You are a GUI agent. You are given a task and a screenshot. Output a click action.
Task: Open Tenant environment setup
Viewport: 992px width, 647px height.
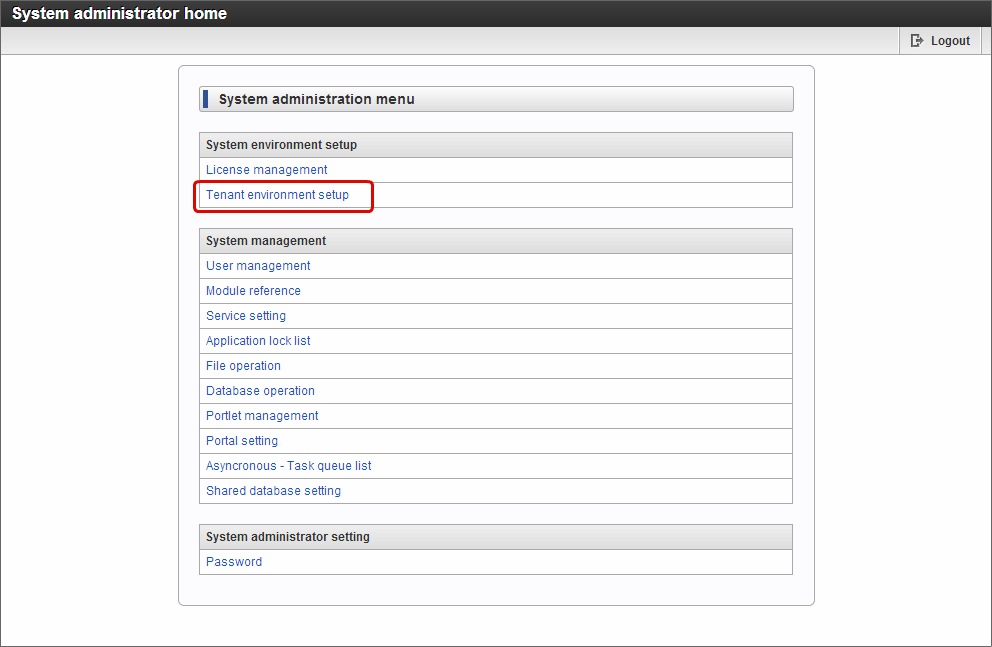(x=277, y=195)
